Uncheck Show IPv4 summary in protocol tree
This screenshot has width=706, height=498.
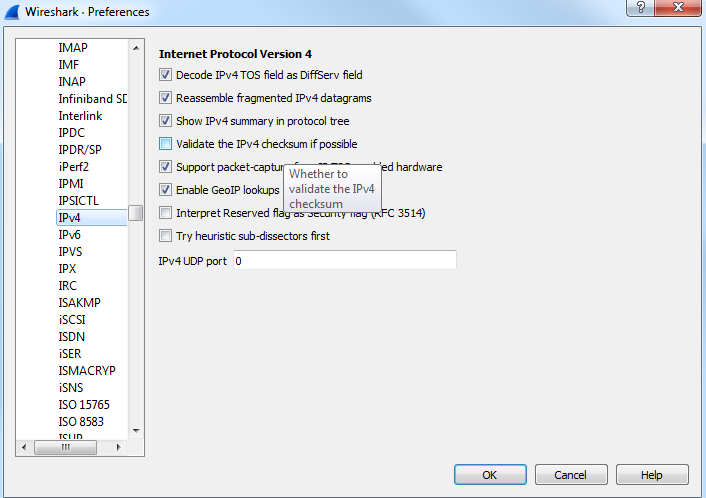(166, 121)
